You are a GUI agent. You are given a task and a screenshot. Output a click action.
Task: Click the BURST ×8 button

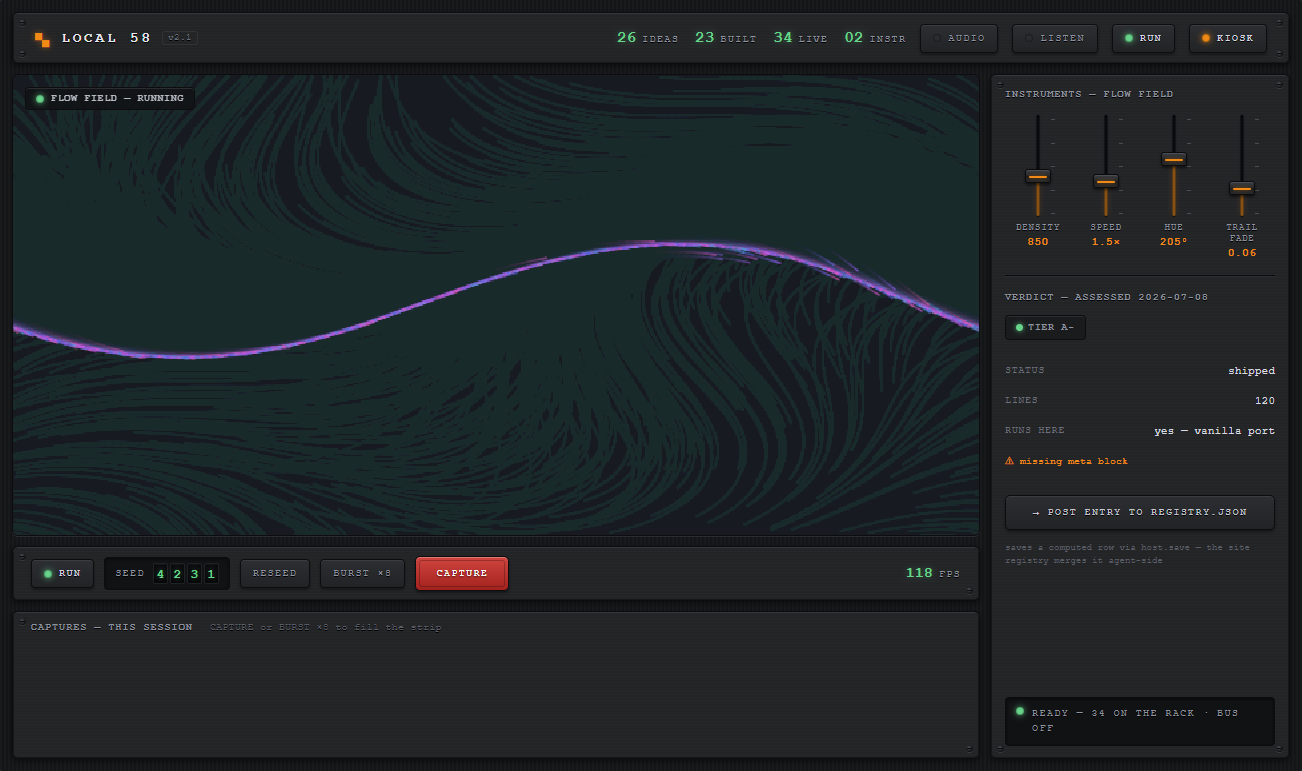(x=363, y=573)
